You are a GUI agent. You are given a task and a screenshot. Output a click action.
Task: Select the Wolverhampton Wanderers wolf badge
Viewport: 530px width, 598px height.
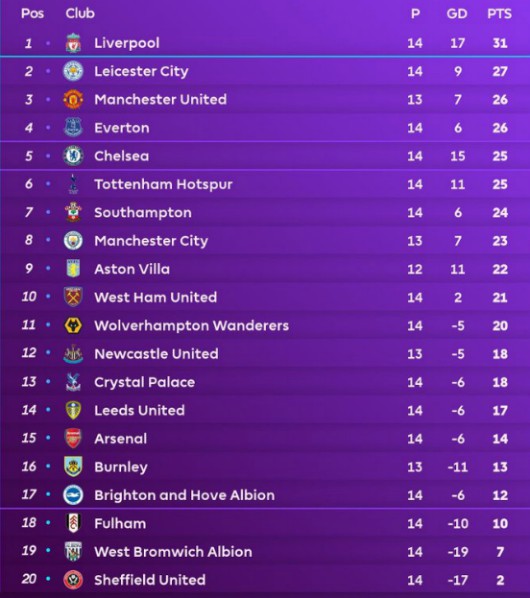click(73, 325)
